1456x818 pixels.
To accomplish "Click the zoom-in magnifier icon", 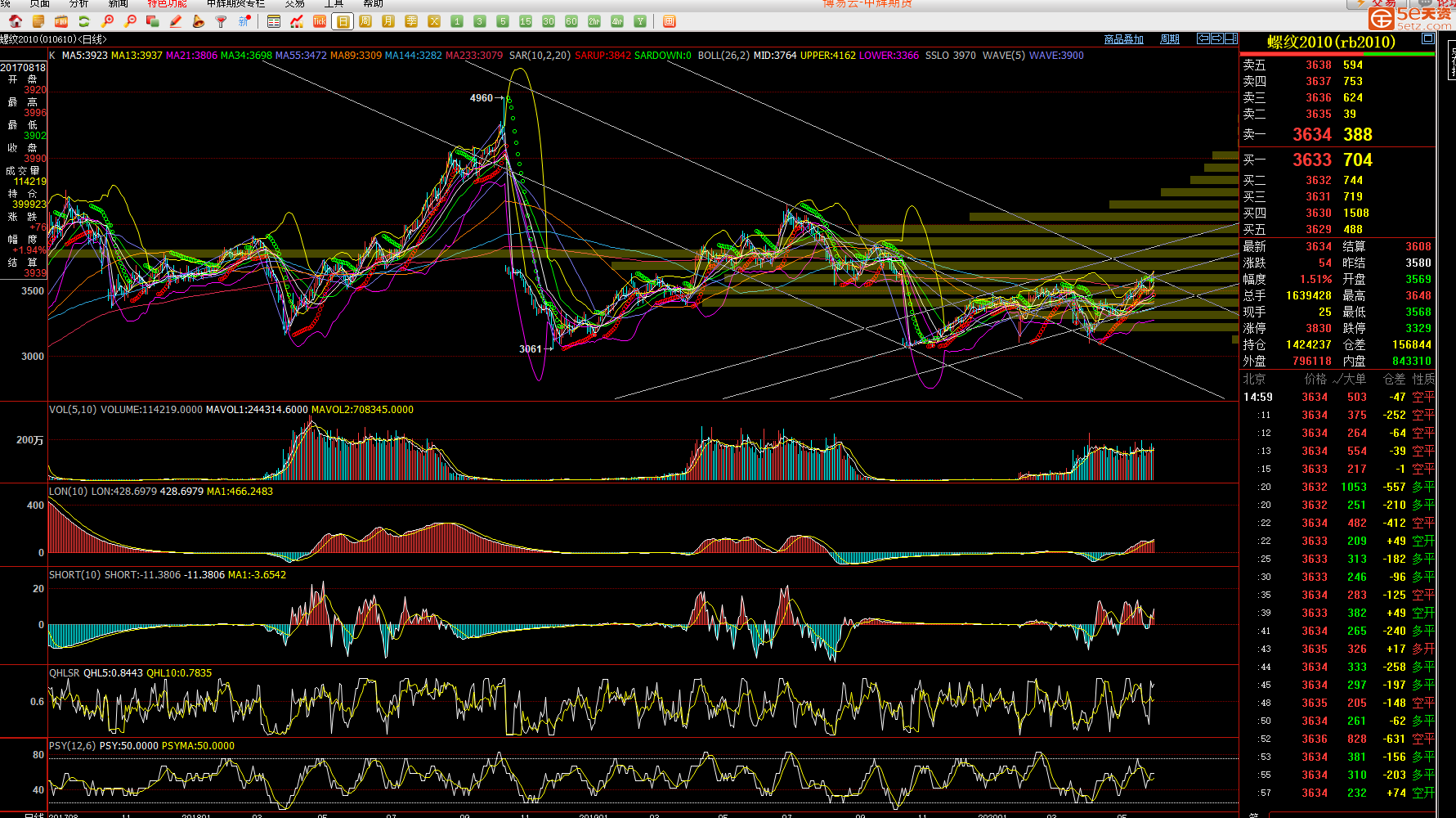I will 107,22.
